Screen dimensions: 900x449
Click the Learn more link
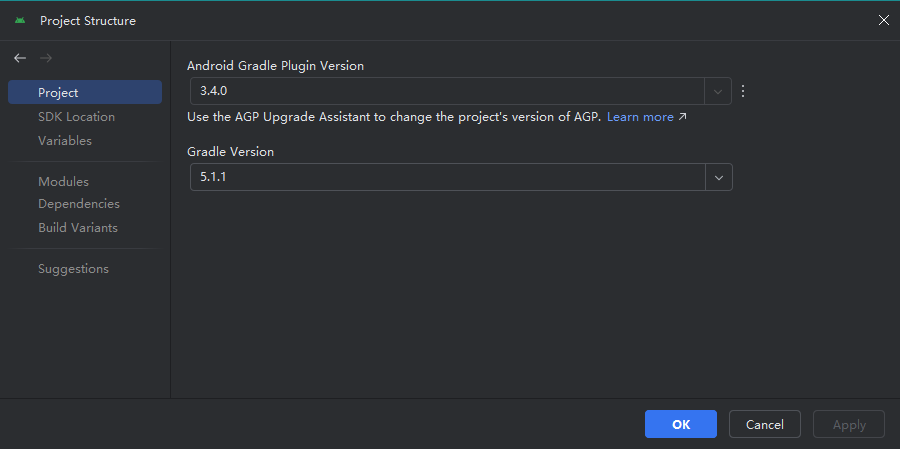click(x=640, y=117)
